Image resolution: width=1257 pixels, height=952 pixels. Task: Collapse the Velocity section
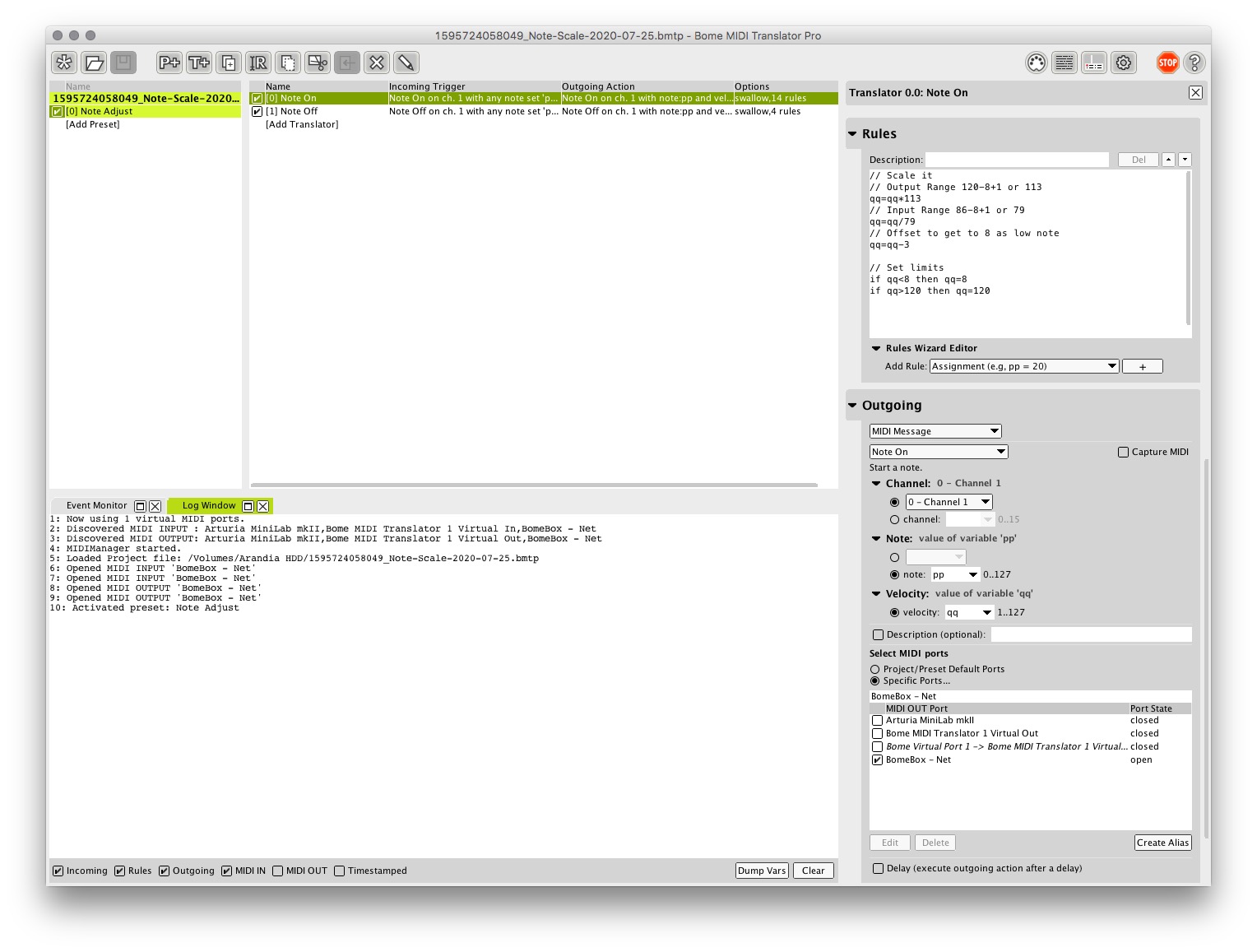click(876, 594)
